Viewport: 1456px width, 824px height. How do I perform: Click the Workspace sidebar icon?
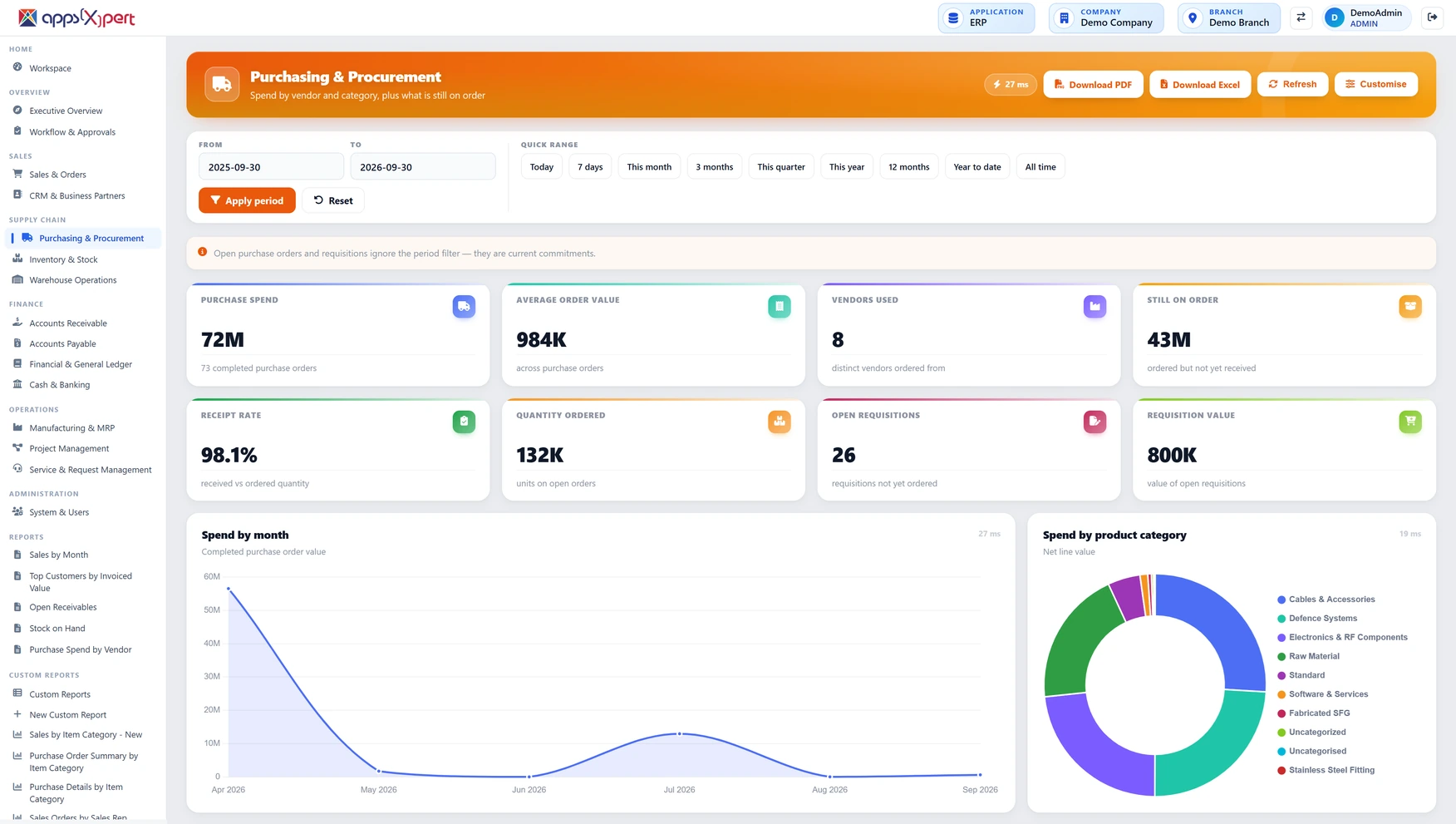pyautogui.click(x=17, y=67)
